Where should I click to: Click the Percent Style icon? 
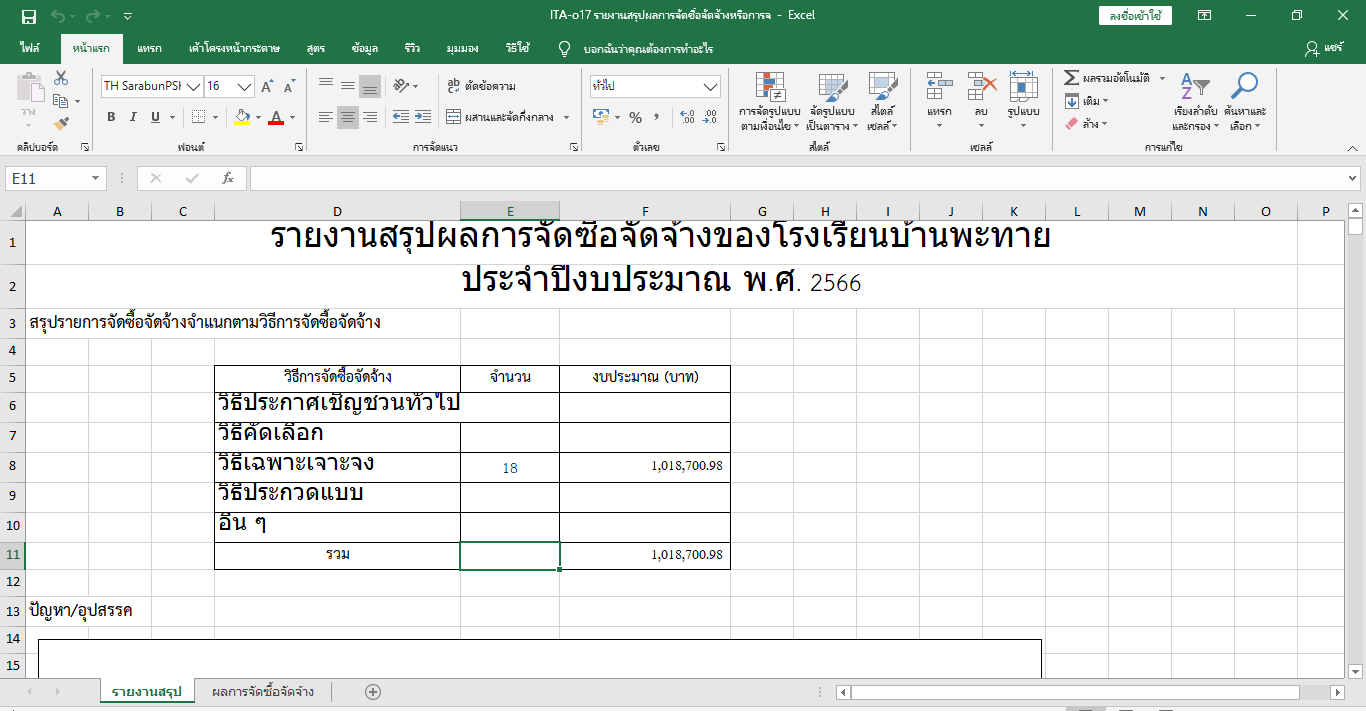point(634,118)
